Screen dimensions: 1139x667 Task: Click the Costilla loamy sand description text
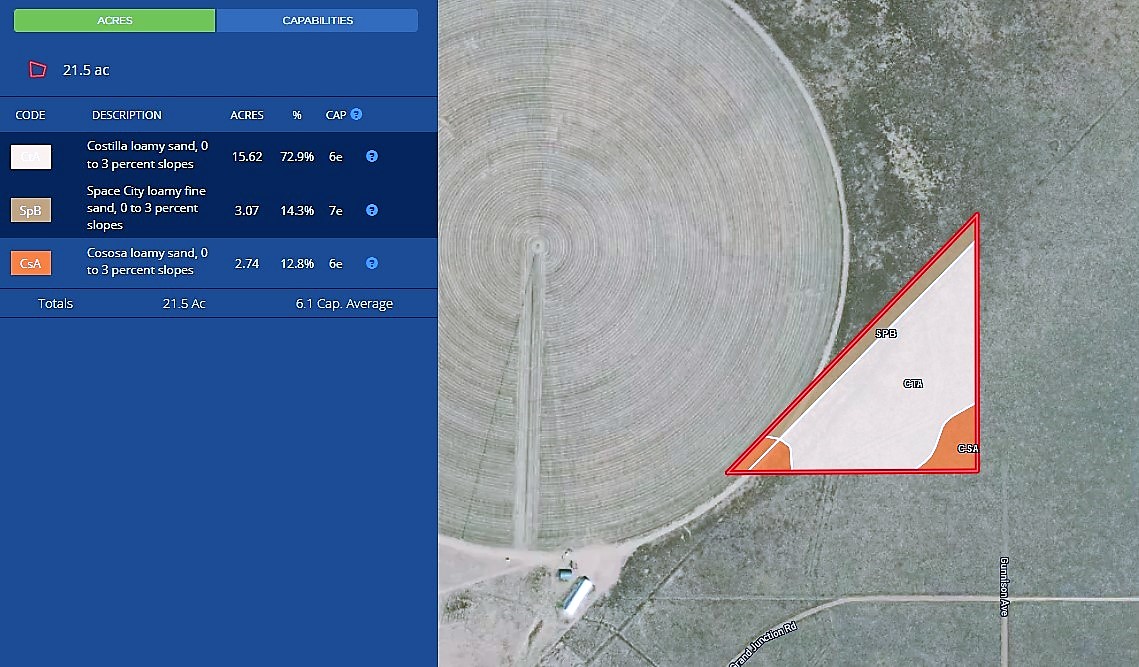point(147,155)
